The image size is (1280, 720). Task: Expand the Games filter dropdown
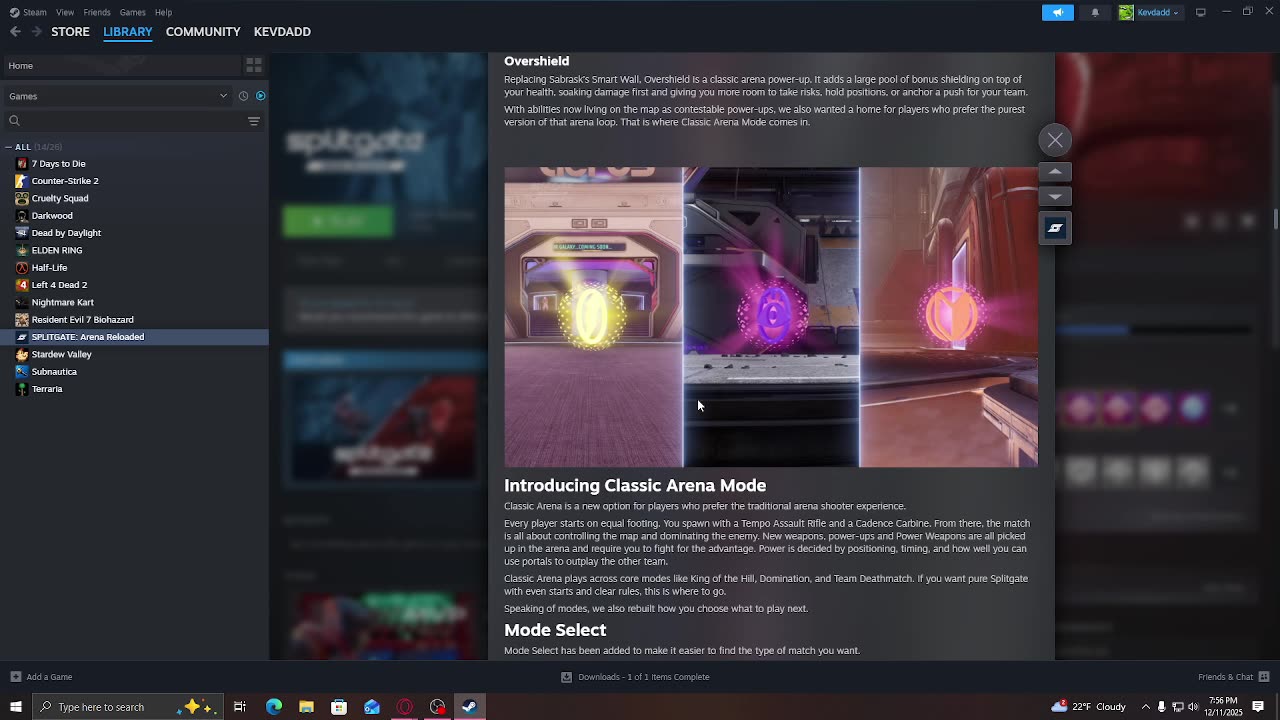(x=118, y=96)
